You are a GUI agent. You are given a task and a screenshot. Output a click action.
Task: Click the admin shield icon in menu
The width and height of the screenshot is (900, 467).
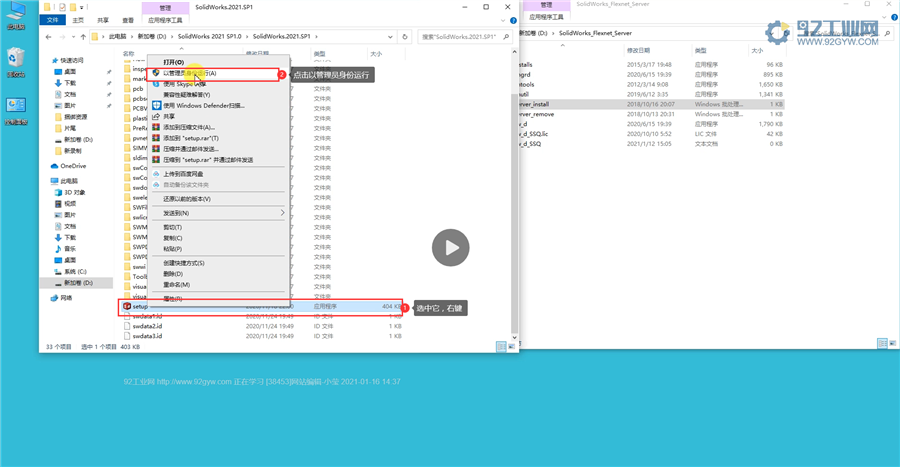click(x=156, y=73)
